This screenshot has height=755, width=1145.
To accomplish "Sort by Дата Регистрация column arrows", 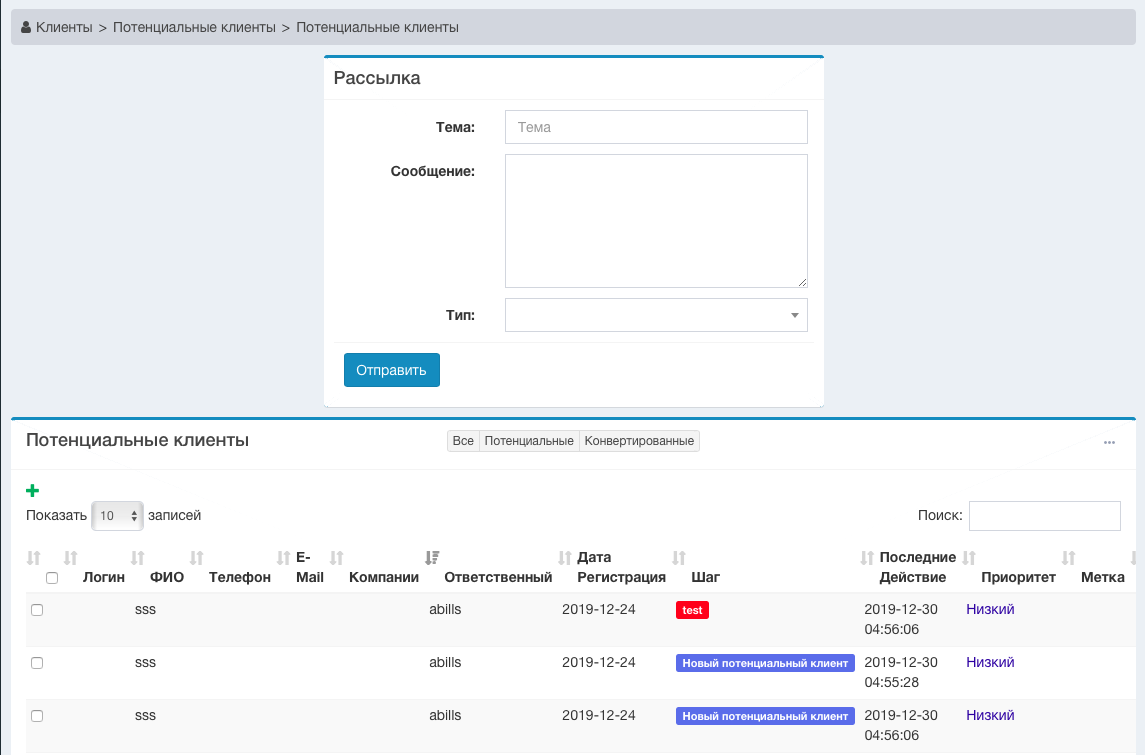I will tap(566, 557).
